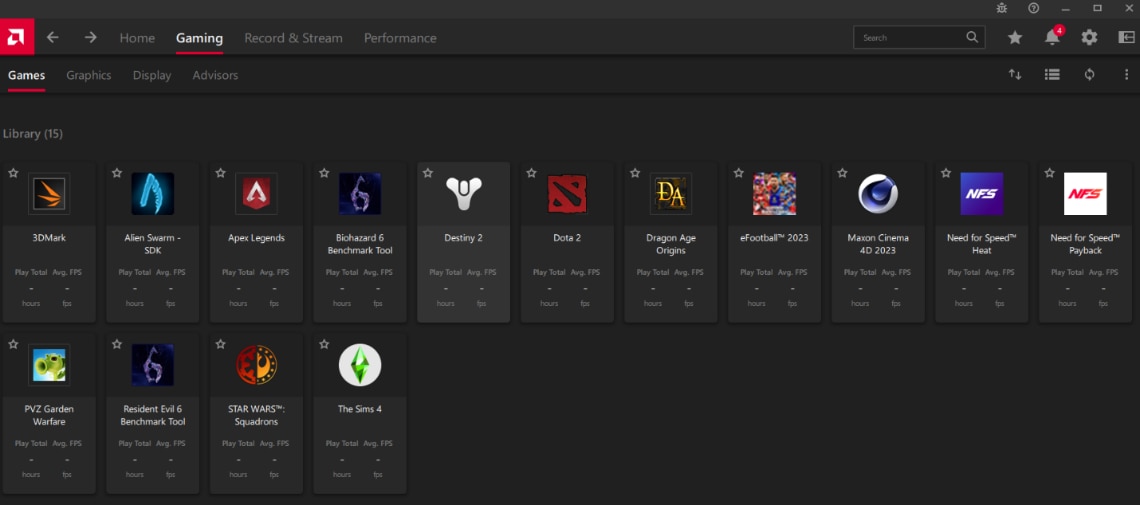1140x505 pixels.
Task: Open favorites star in top bar
Action: (x=1015, y=38)
